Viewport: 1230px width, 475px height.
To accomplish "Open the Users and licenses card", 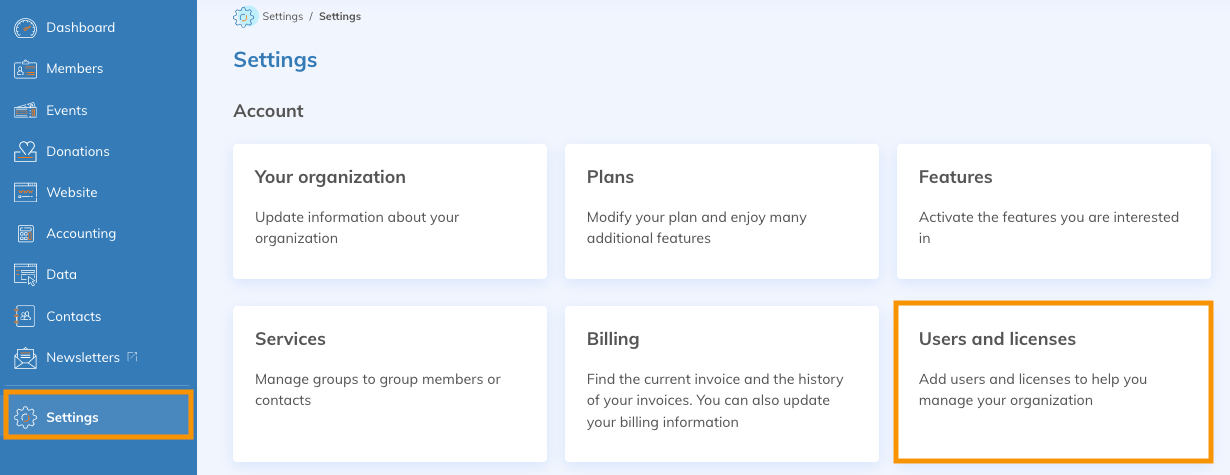I will point(1054,383).
